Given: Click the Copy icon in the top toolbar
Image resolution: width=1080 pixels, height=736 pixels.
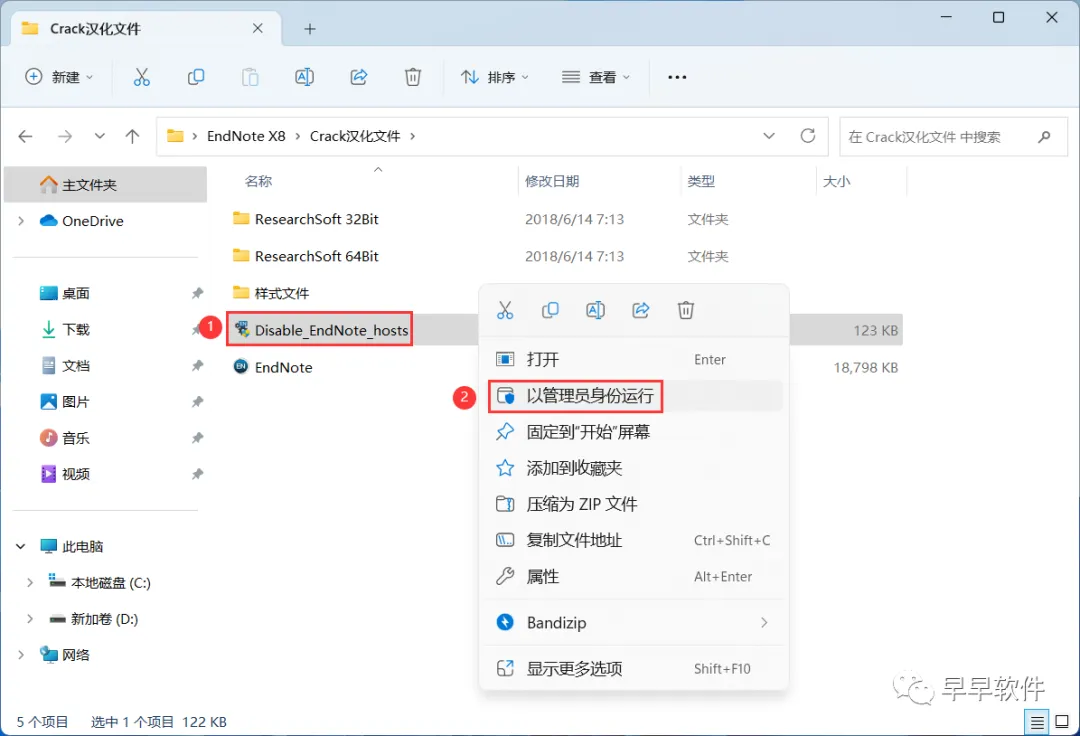Looking at the screenshot, I should [196, 77].
